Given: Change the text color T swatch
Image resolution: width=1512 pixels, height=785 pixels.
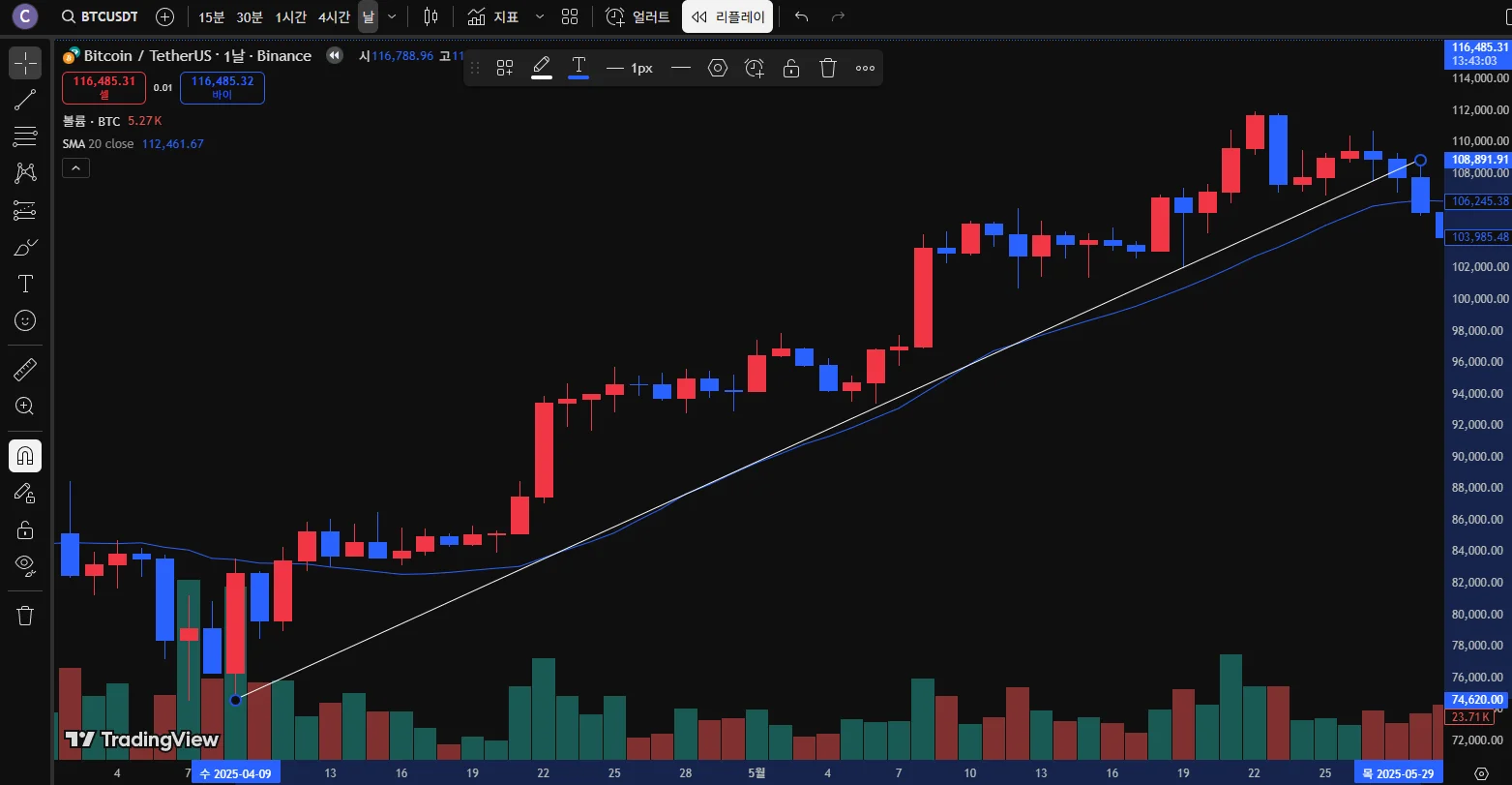Looking at the screenshot, I should click(578, 68).
